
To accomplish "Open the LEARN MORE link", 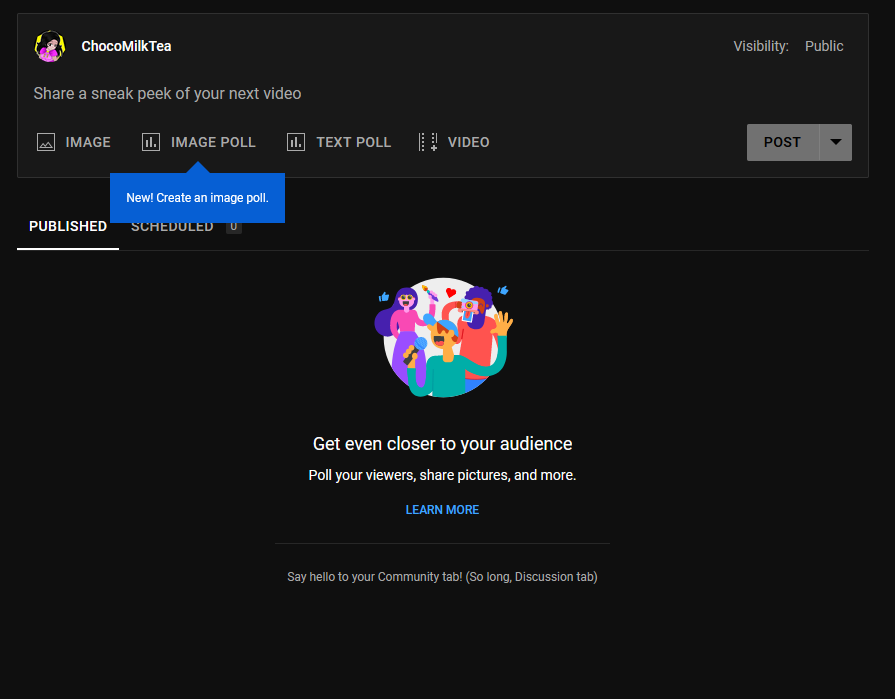I will click(x=442, y=510).
